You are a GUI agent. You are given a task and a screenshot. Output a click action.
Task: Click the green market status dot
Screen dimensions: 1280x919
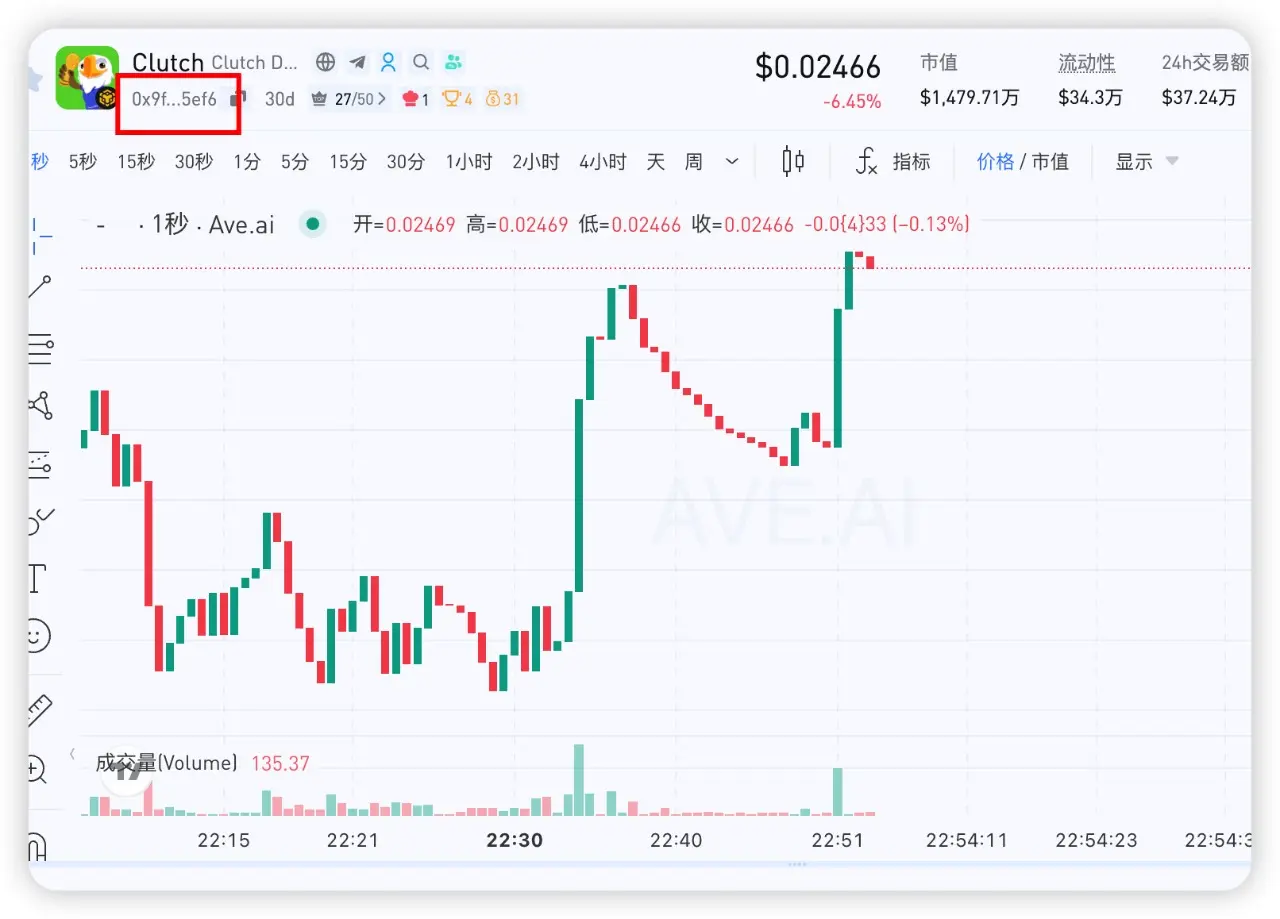pos(313,225)
